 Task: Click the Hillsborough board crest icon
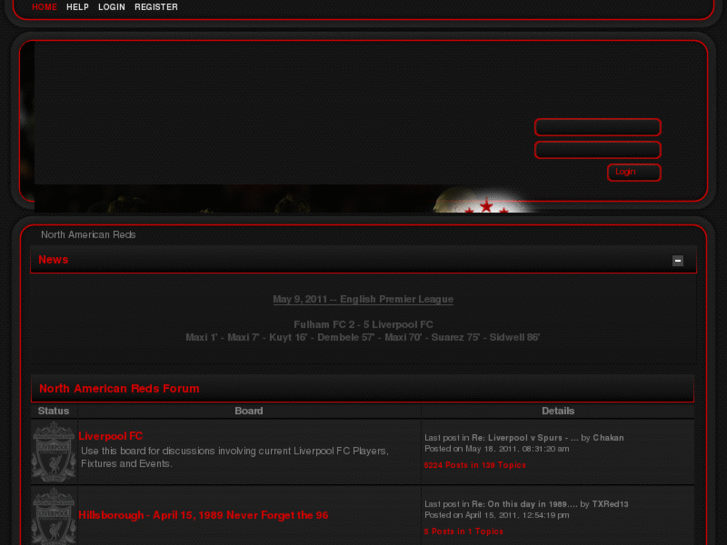click(54, 516)
